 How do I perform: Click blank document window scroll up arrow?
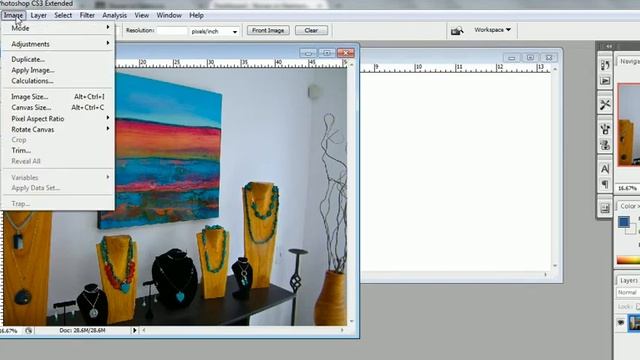coord(555,69)
